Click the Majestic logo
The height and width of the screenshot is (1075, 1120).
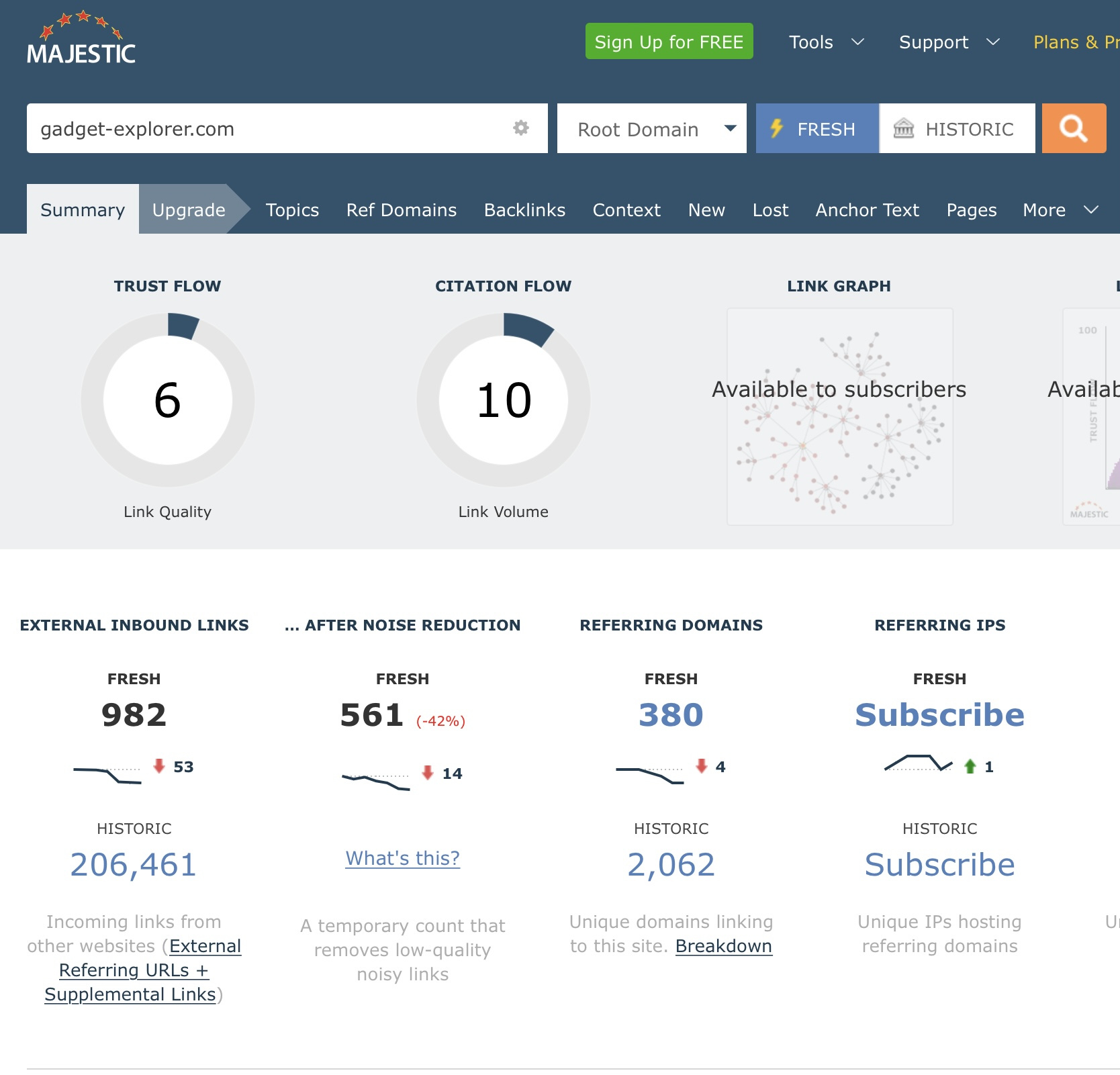point(81,38)
